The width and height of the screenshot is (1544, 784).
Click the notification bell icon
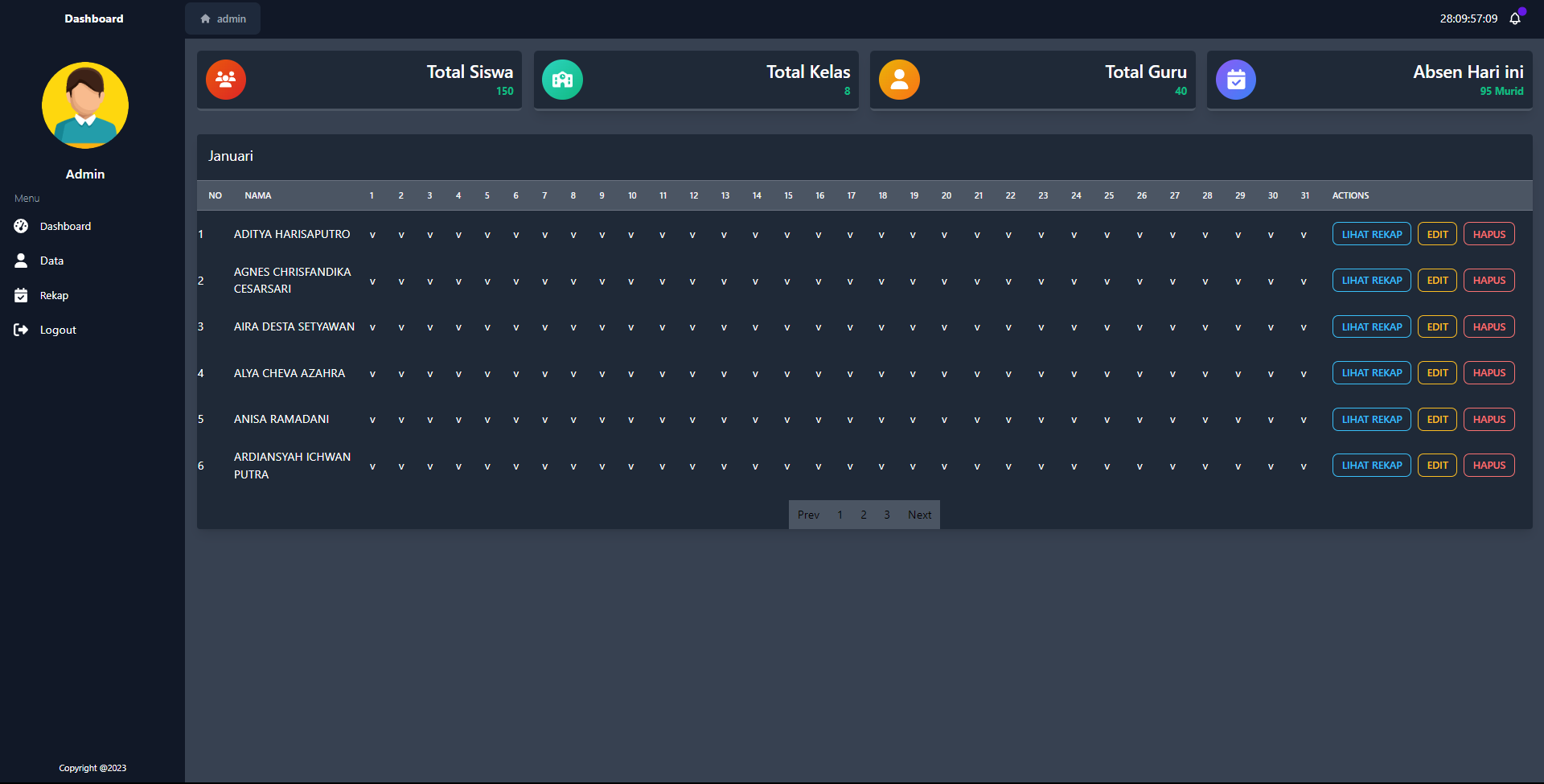tap(1515, 18)
